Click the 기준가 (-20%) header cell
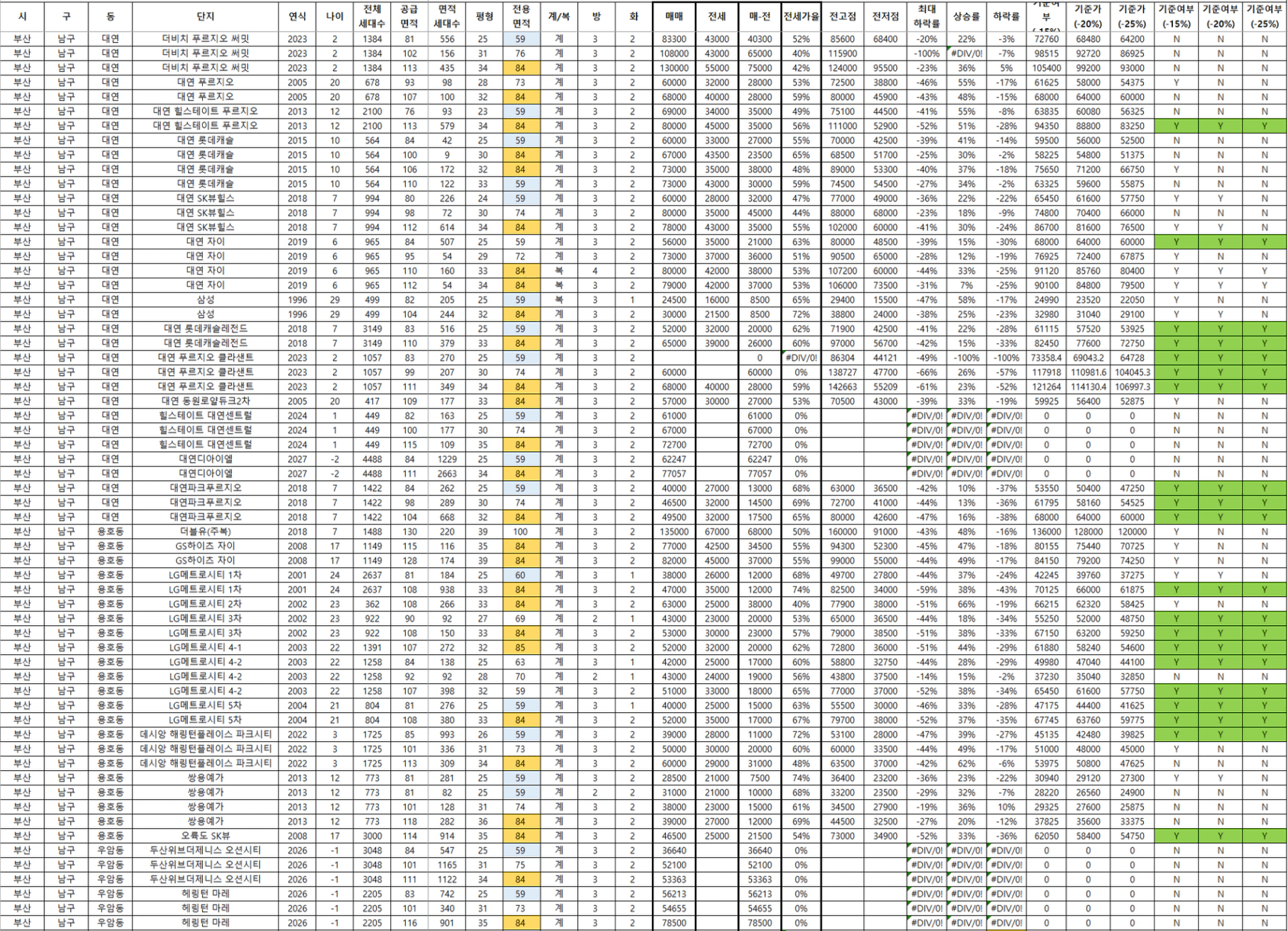Screen dimensions: 1288x931 (x=1088, y=16)
